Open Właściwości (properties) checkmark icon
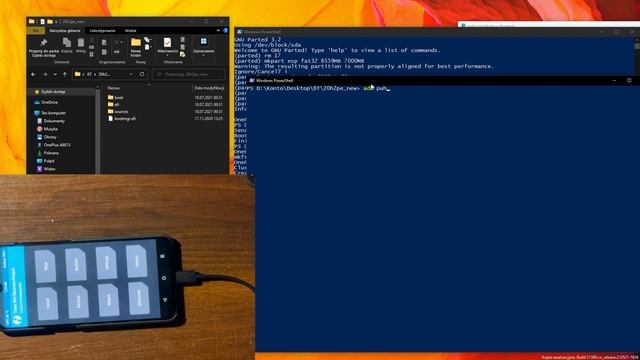The image size is (640, 360). 167,42
